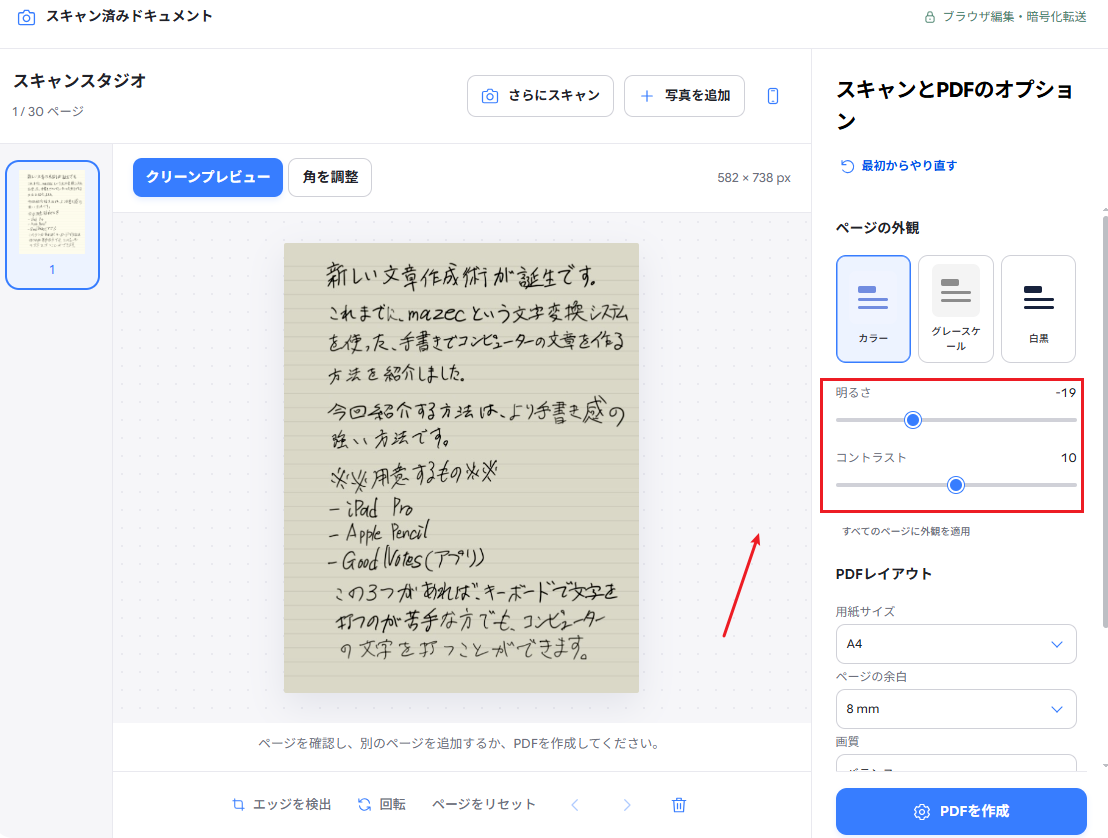Screen dimensions: 1108x838
Task: Click エッジを検出 crop tool
Action: click(281, 805)
